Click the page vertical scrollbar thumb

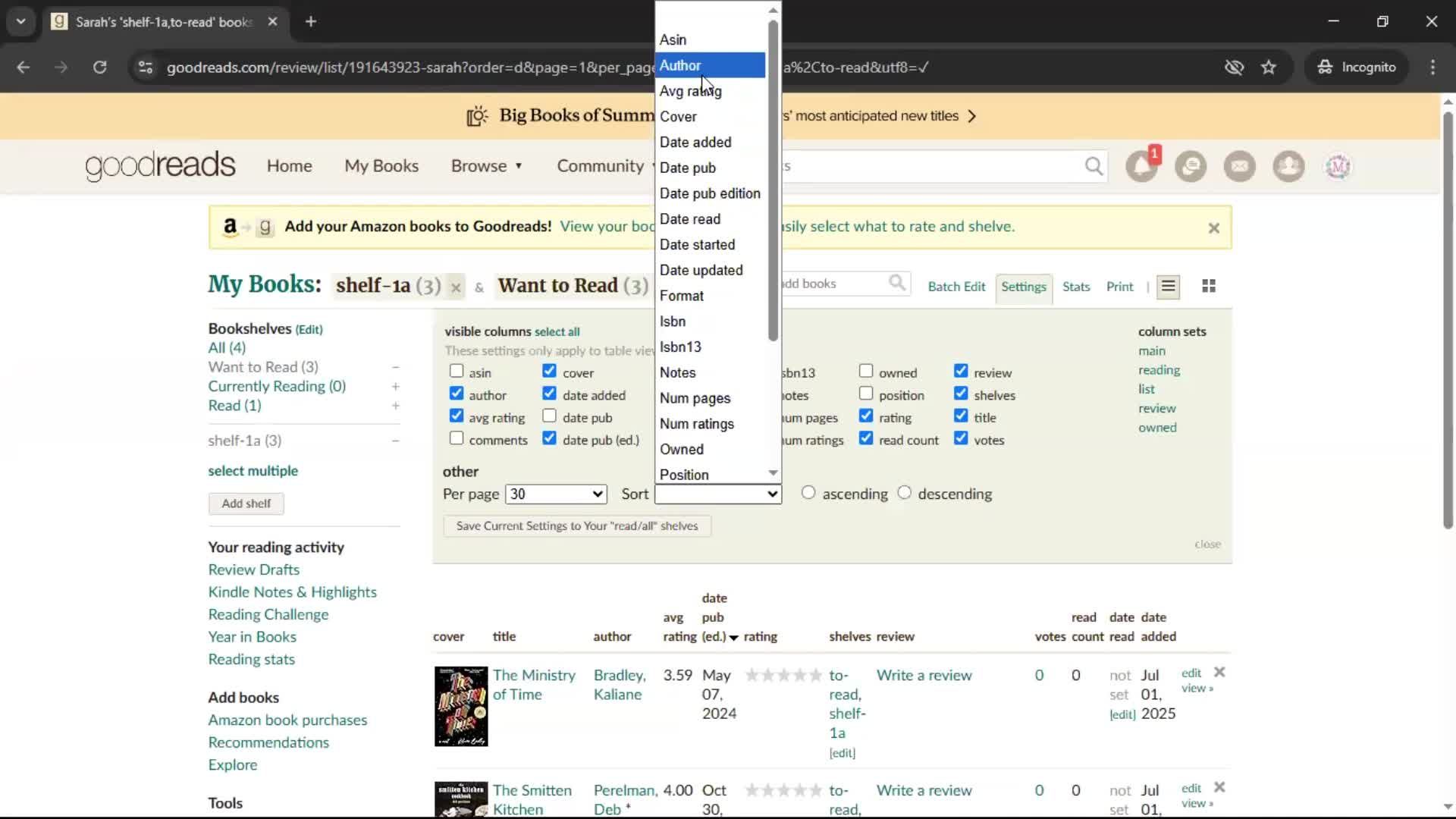[x=1448, y=320]
